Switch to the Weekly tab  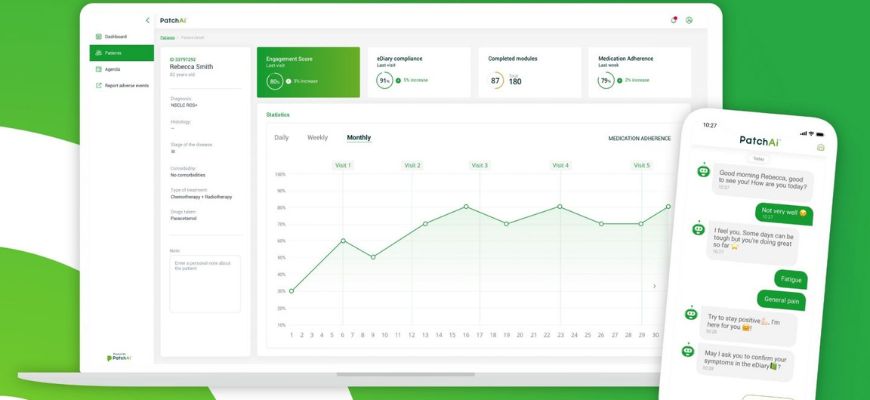click(317, 138)
